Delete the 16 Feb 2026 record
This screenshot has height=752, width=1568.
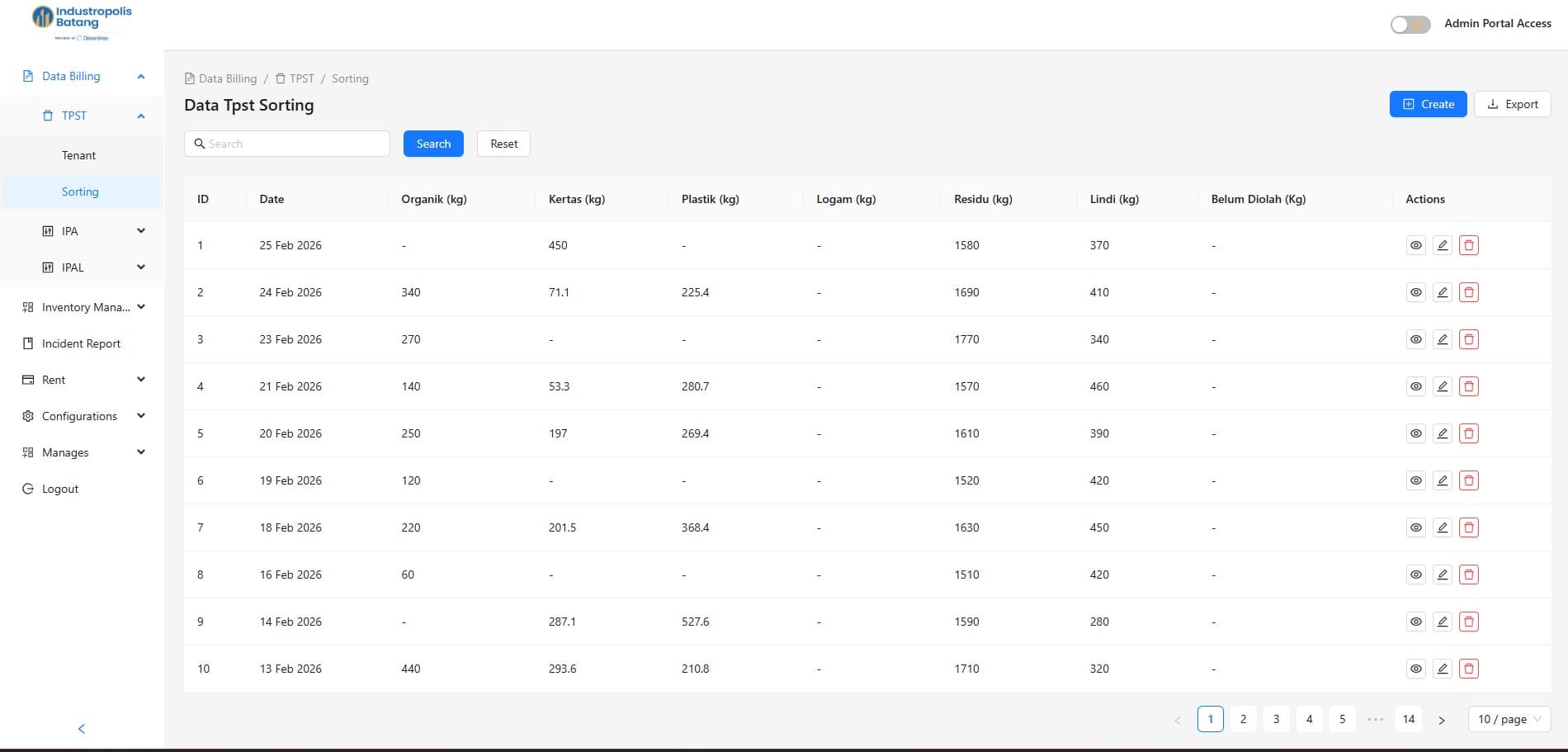1469,575
